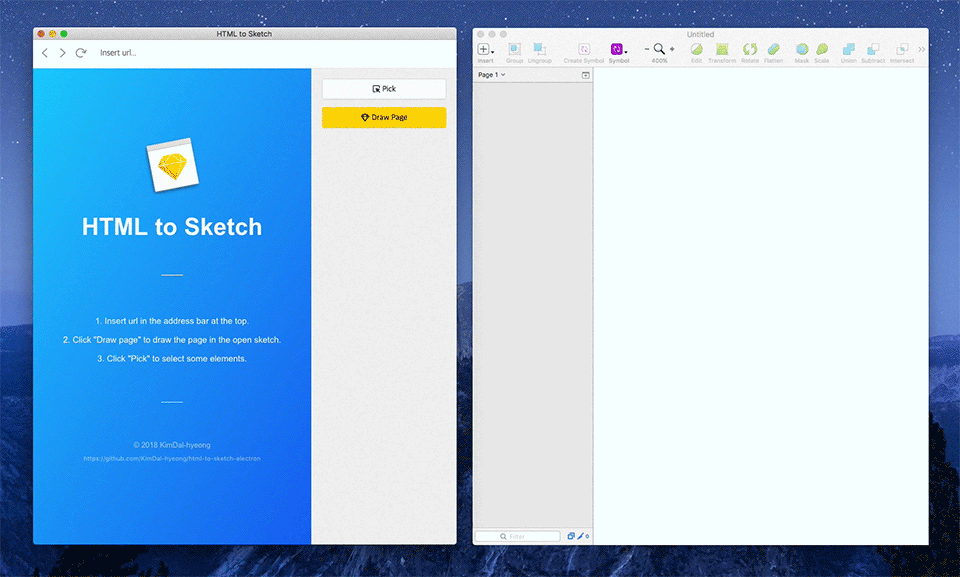This screenshot has height=577, width=960.
Task: Click instruction '2. Click "Draw page"' line
Action: (172, 339)
